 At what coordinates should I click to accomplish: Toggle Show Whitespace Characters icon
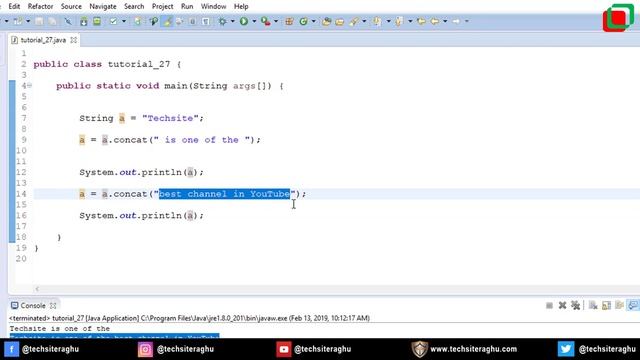click(x=206, y=21)
